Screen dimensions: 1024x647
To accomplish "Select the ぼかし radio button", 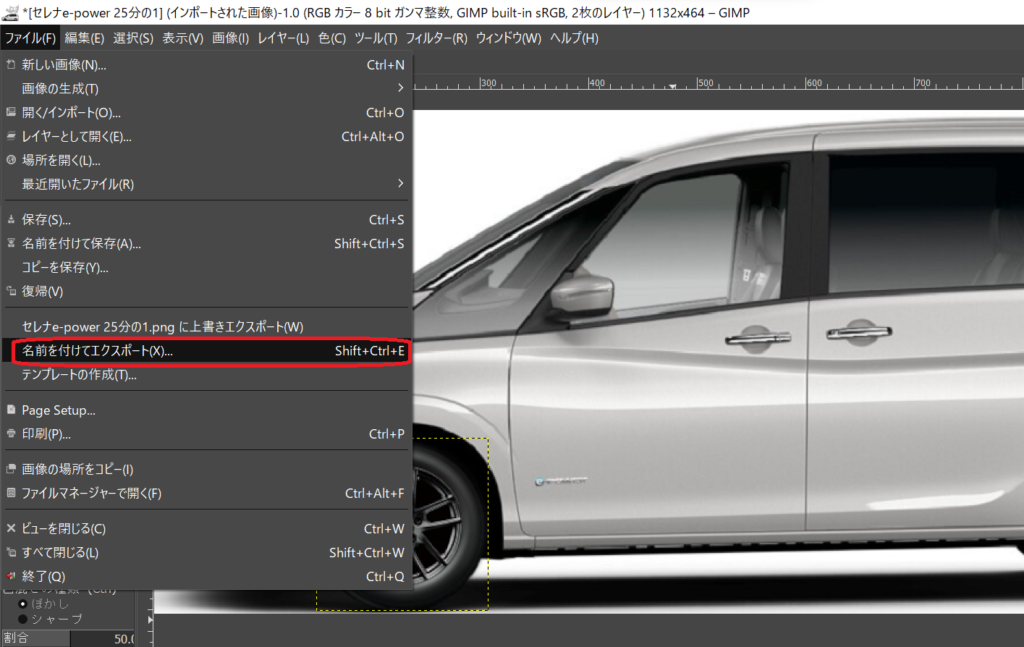I will tap(24, 604).
